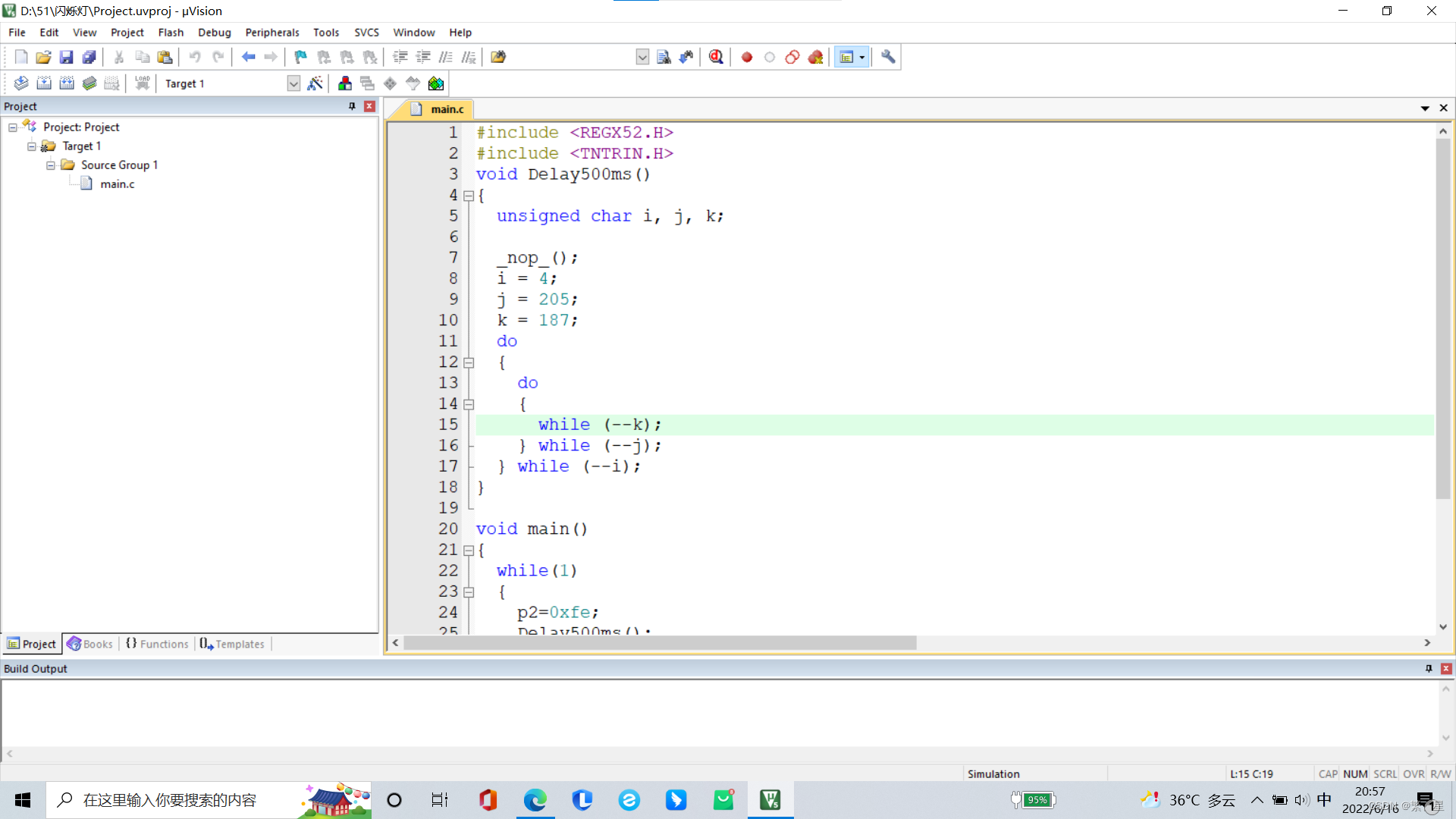Open the Configuration wrench icon

888,57
